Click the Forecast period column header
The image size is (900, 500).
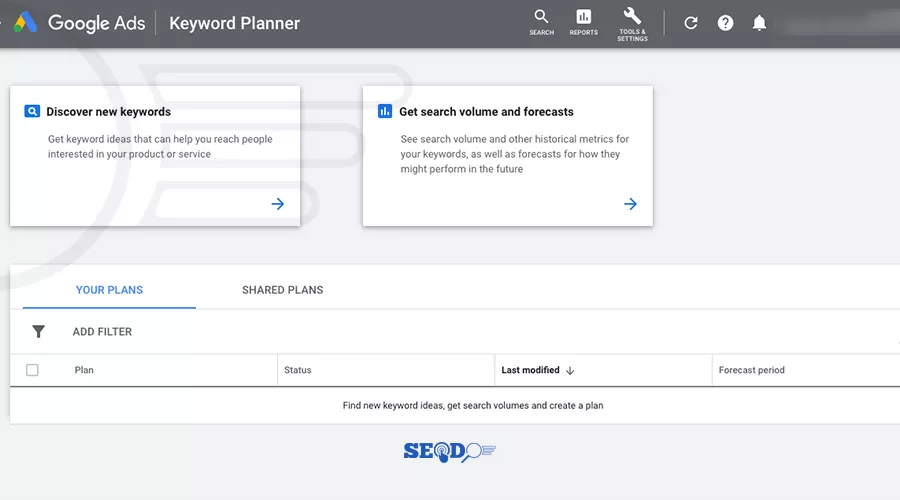pos(751,370)
